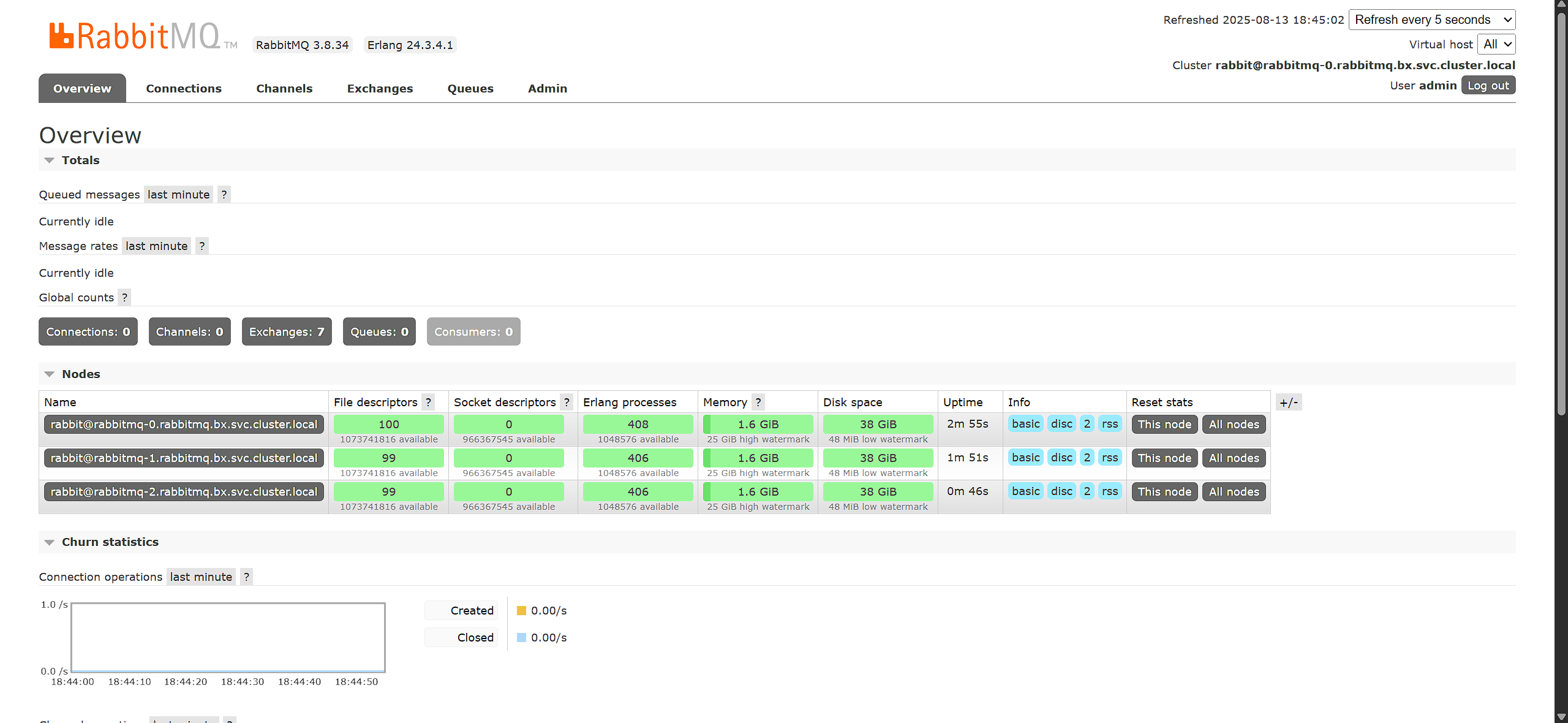This screenshot has width=1568, height=723.
Task: Collapse the Nodes section
Action: click(81, 374)
